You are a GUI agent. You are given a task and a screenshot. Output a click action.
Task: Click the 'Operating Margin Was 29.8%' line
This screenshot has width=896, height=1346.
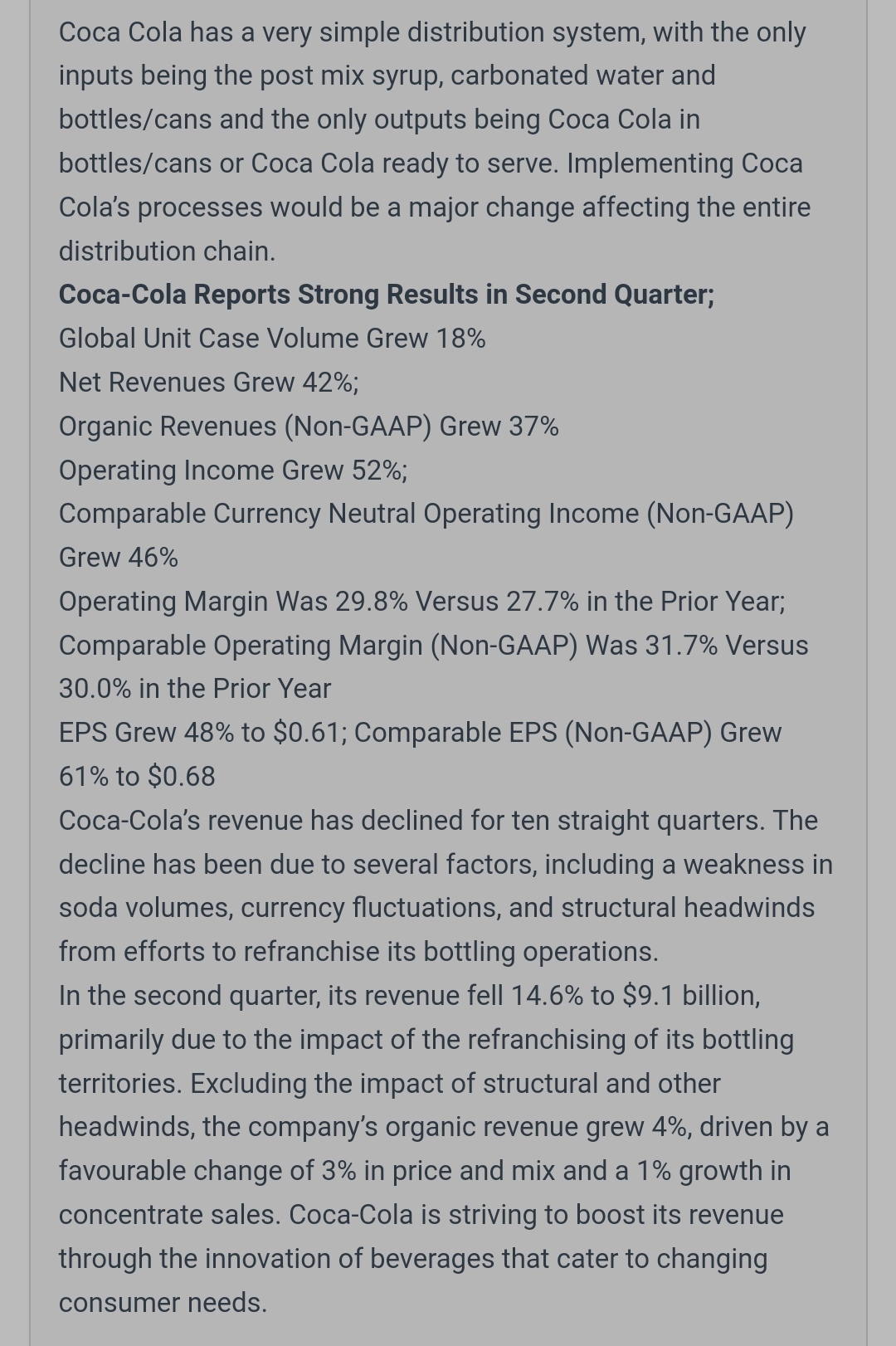(421, 602)
